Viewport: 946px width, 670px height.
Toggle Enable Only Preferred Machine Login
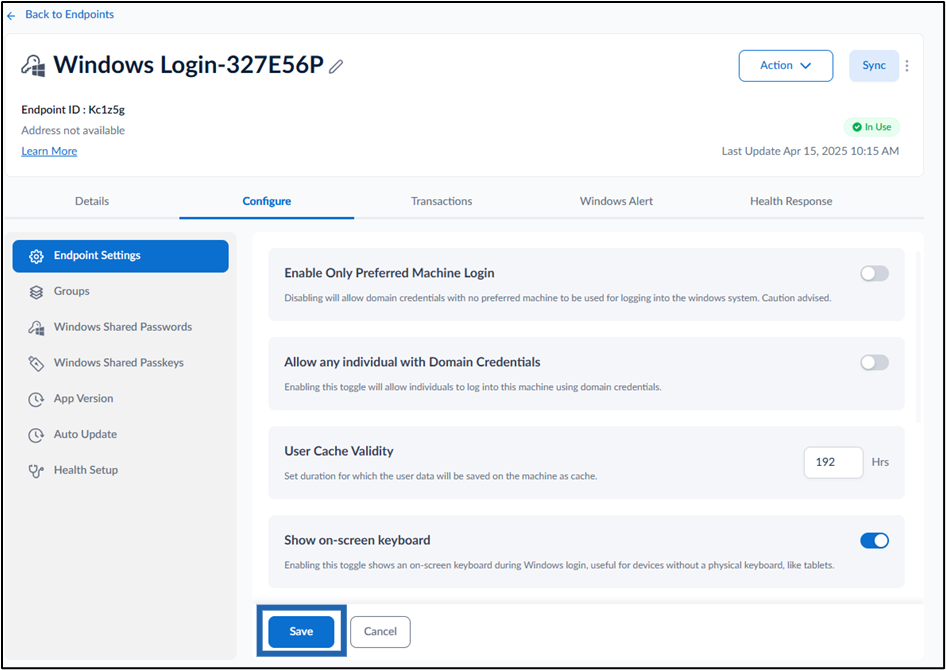click(874, 274)
